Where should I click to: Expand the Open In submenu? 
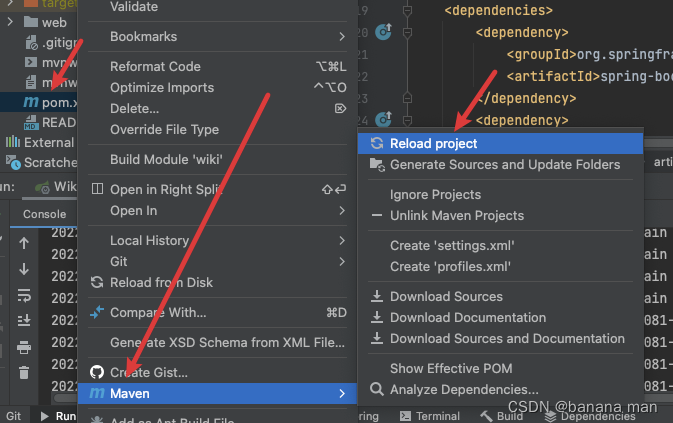click(x=217, y=211)
